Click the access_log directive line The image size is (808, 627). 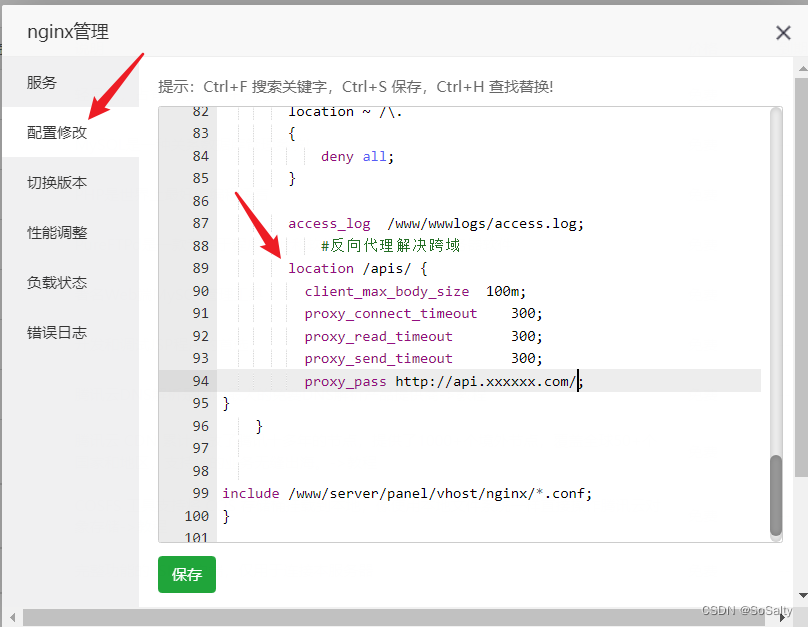point(435,224)
